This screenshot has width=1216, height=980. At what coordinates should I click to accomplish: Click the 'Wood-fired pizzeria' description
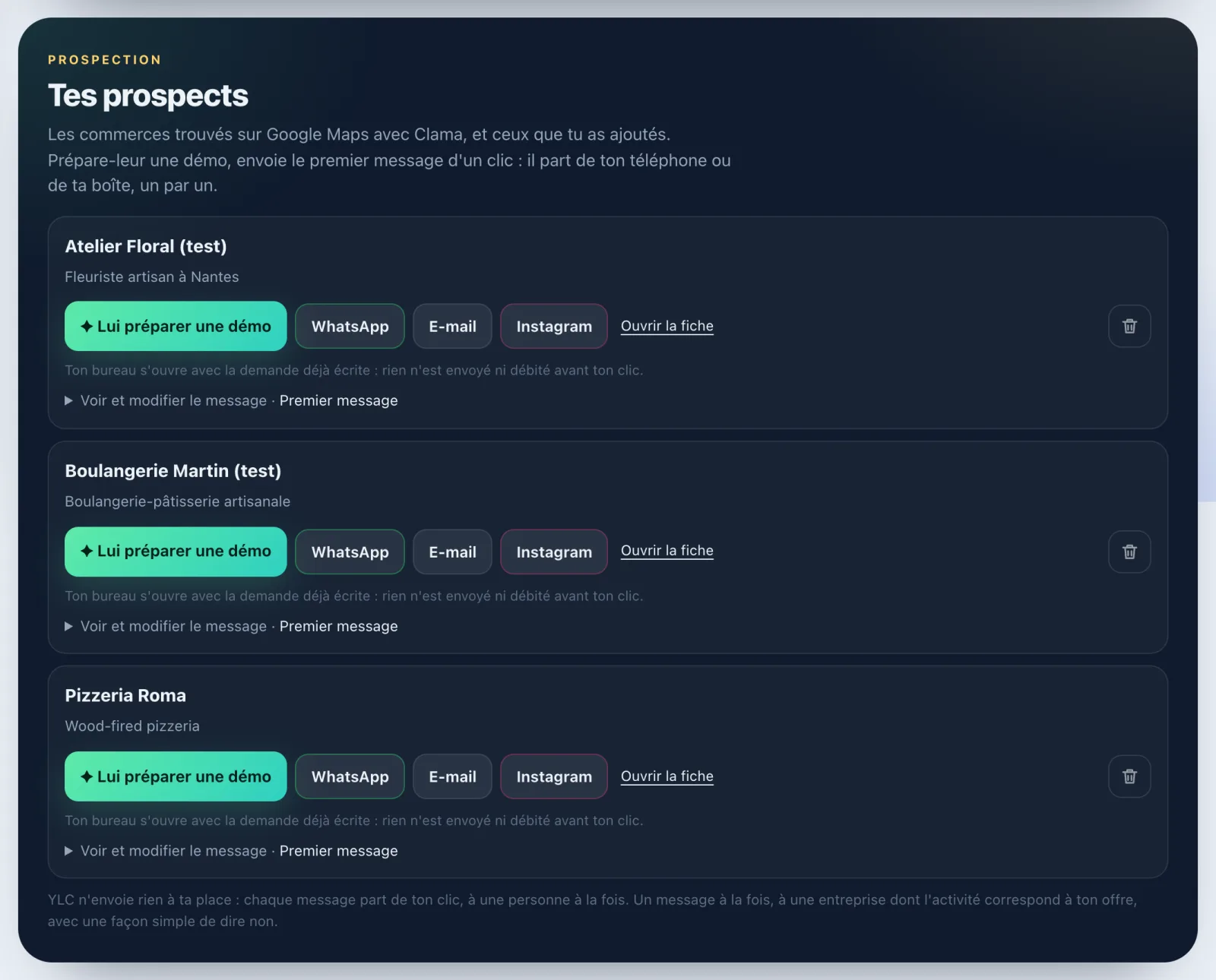coord(132,726)
